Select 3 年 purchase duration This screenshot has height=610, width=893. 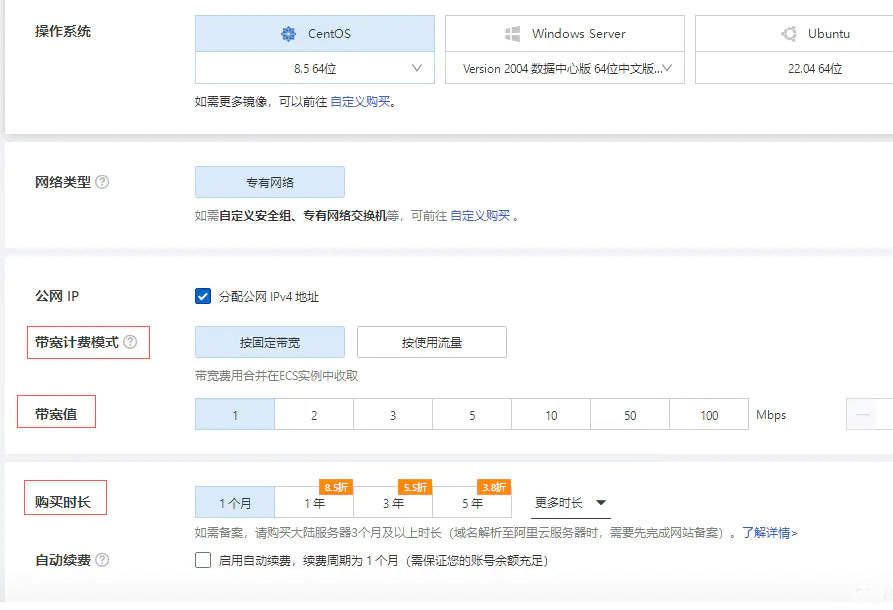[393, 503]
